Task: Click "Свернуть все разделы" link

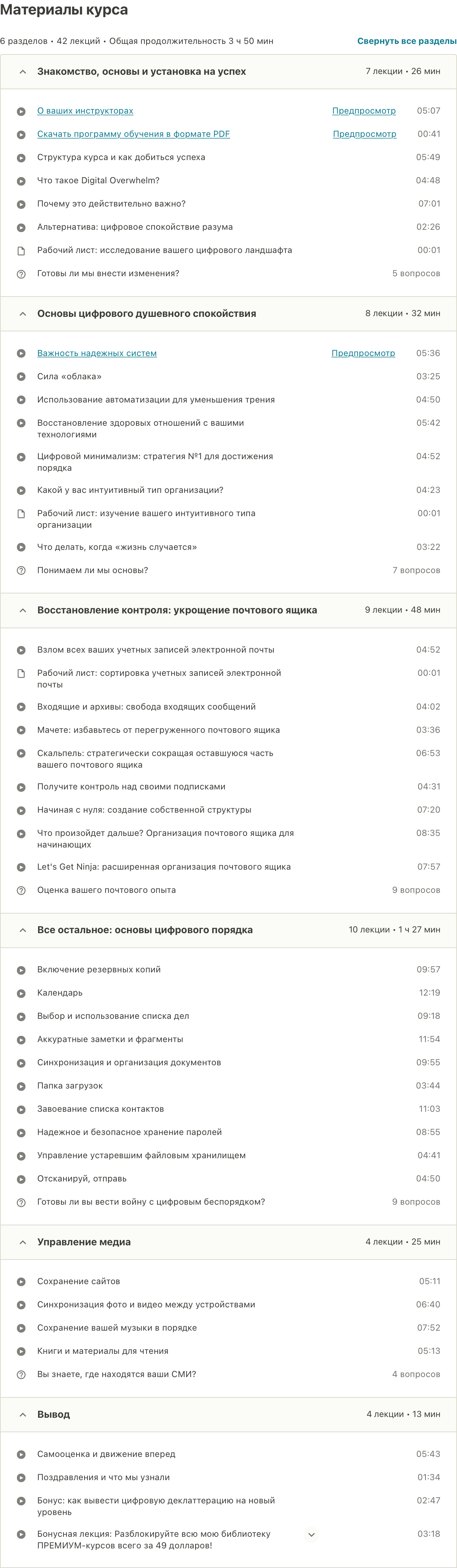Action: pyautogui.click(x=406, y=41)
